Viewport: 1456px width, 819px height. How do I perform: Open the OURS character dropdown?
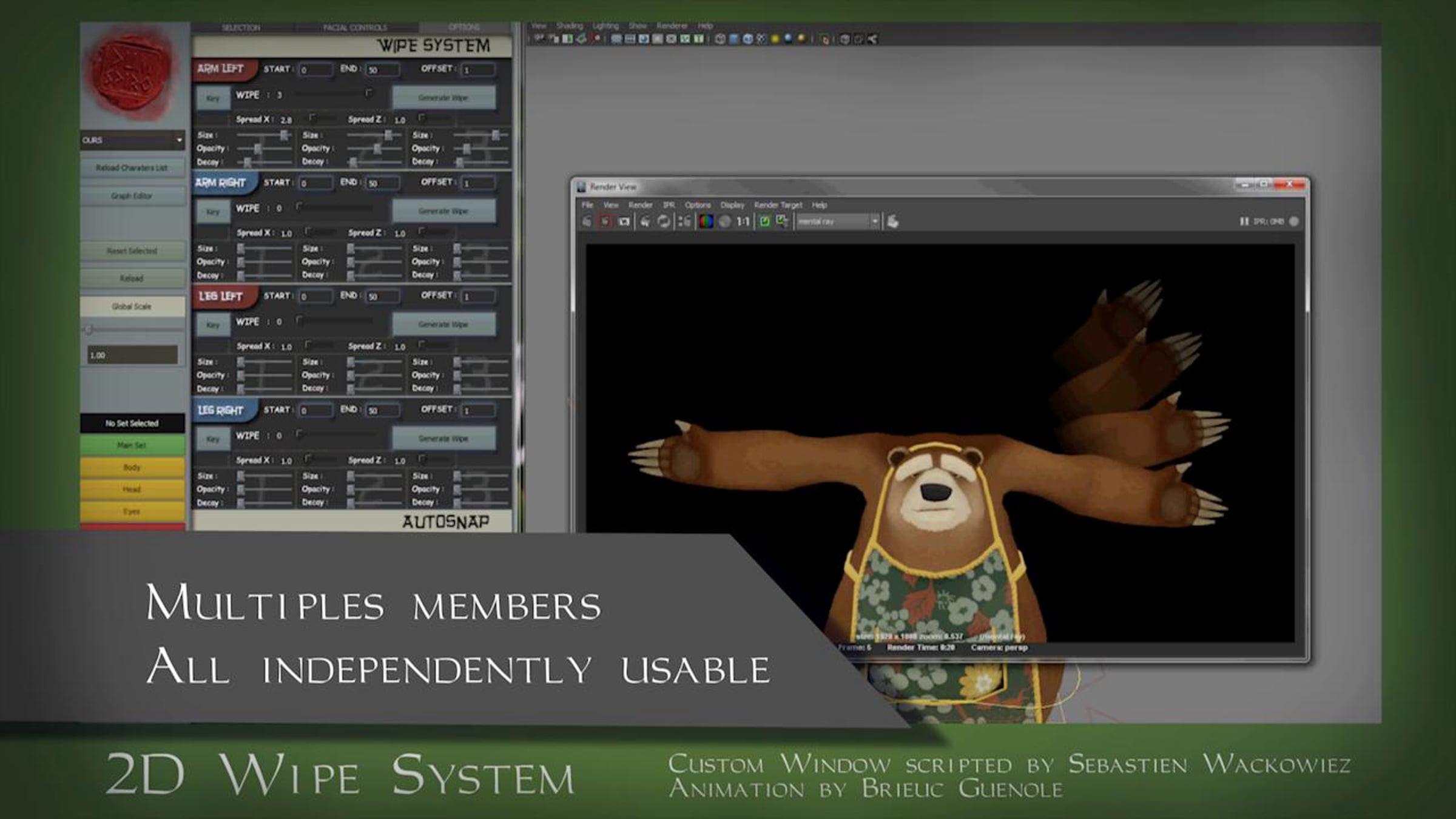132,140
